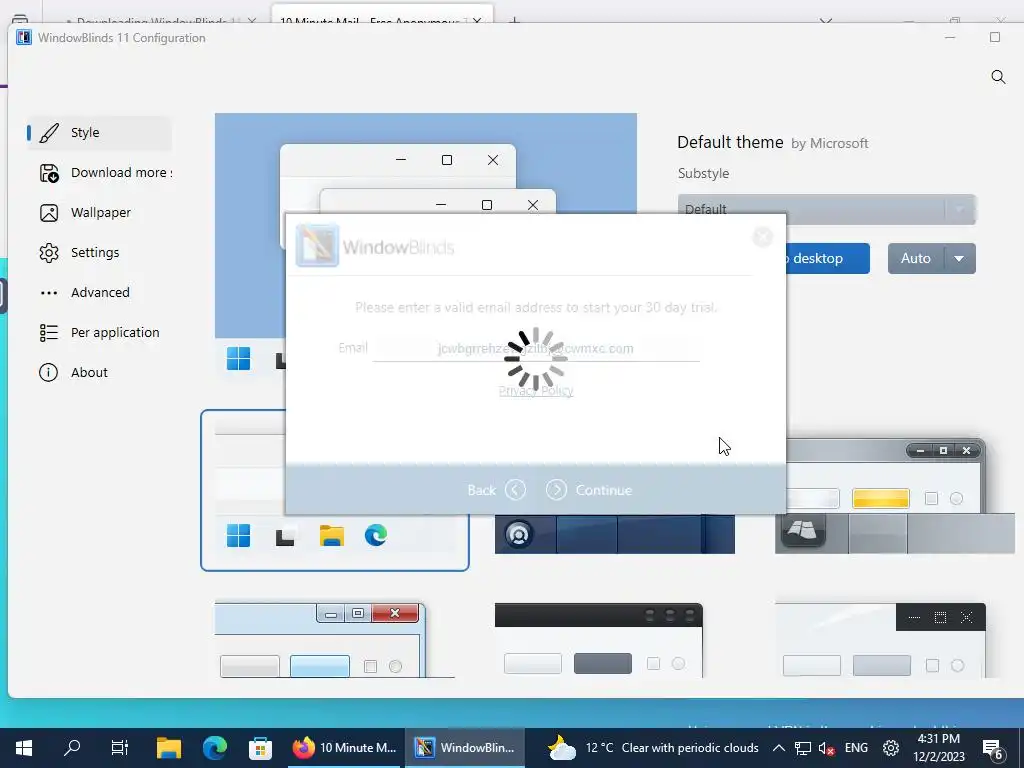Close the WindowBlinds trial dialog
Screen dimensions: 1024x768
(x=762, y=236)
